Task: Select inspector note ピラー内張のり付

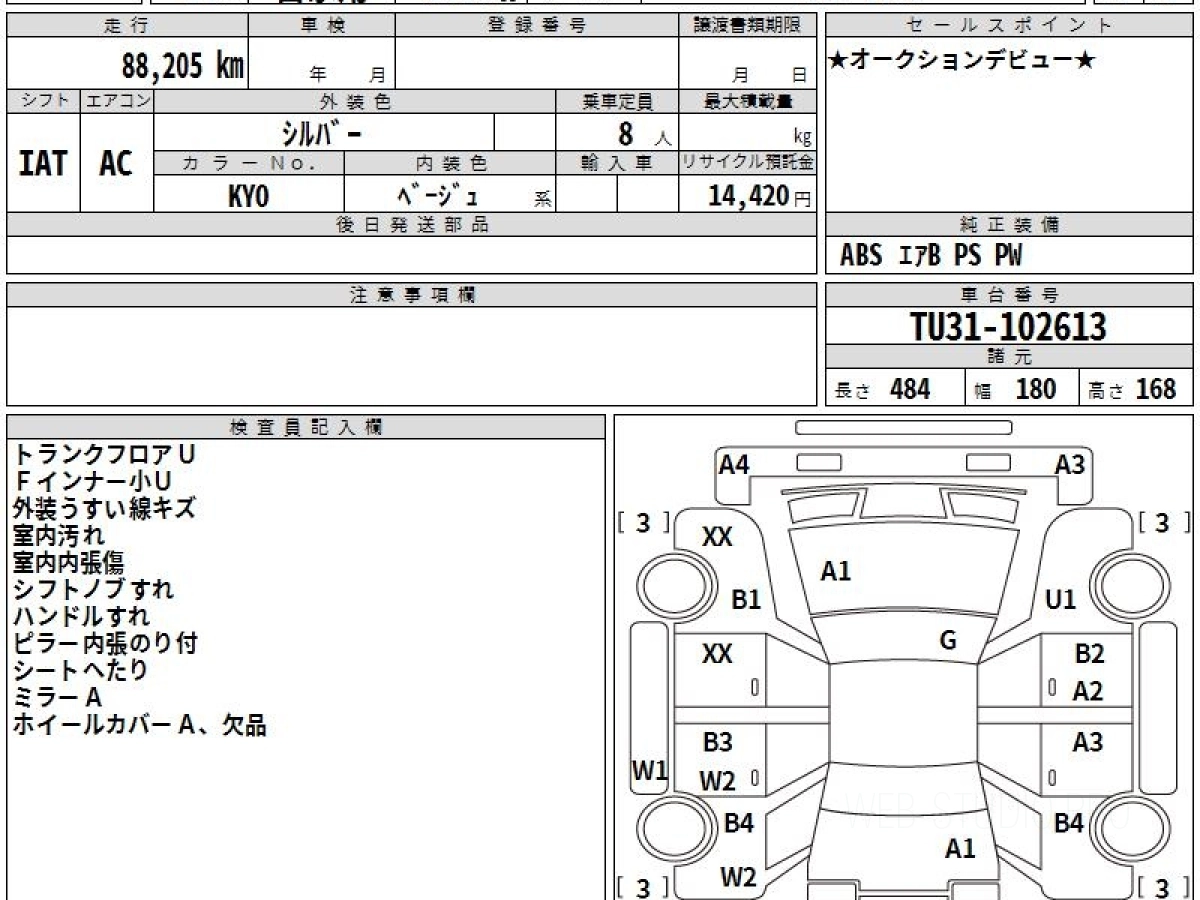Action: pyautogui.click(x=105, y=643)
